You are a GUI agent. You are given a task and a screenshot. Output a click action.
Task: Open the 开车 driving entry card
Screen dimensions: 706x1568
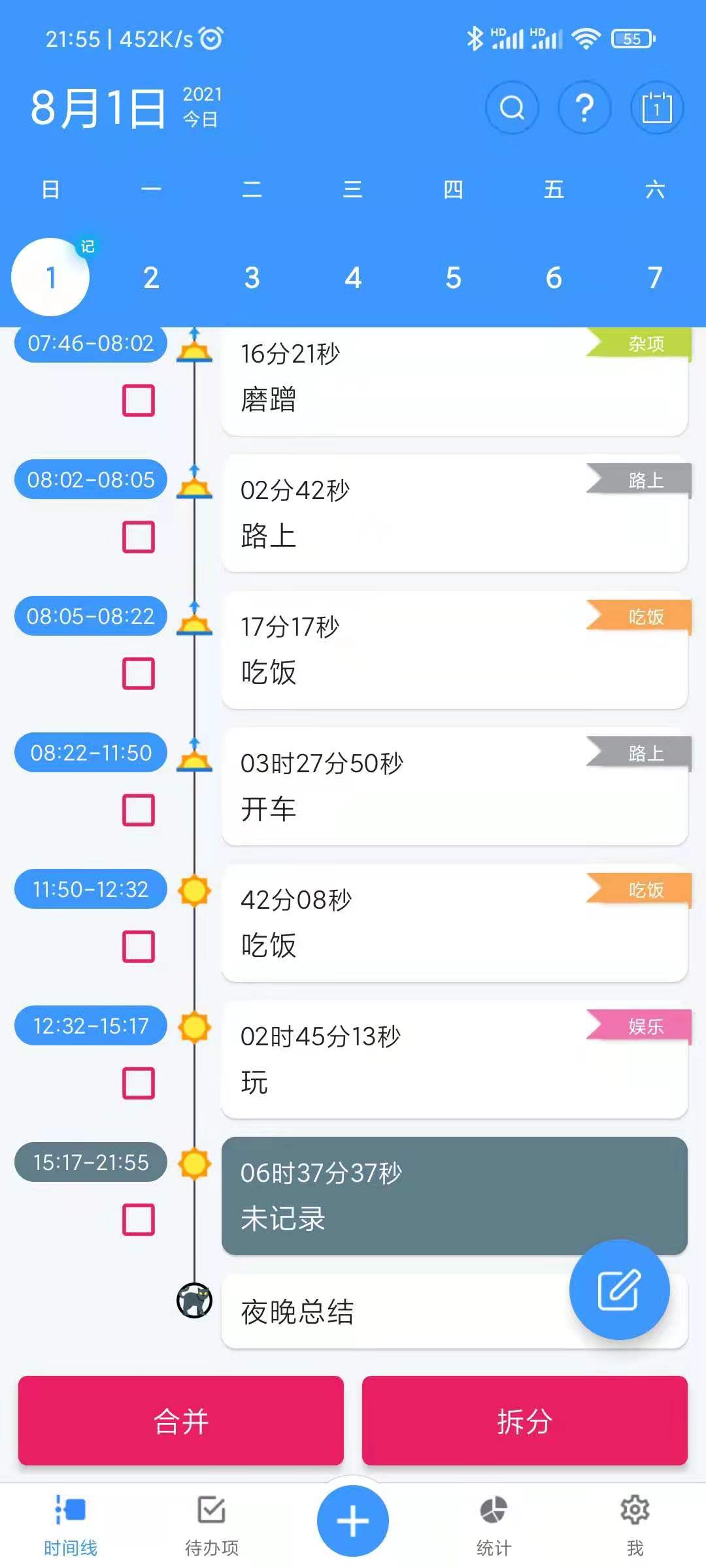[454, 787]
